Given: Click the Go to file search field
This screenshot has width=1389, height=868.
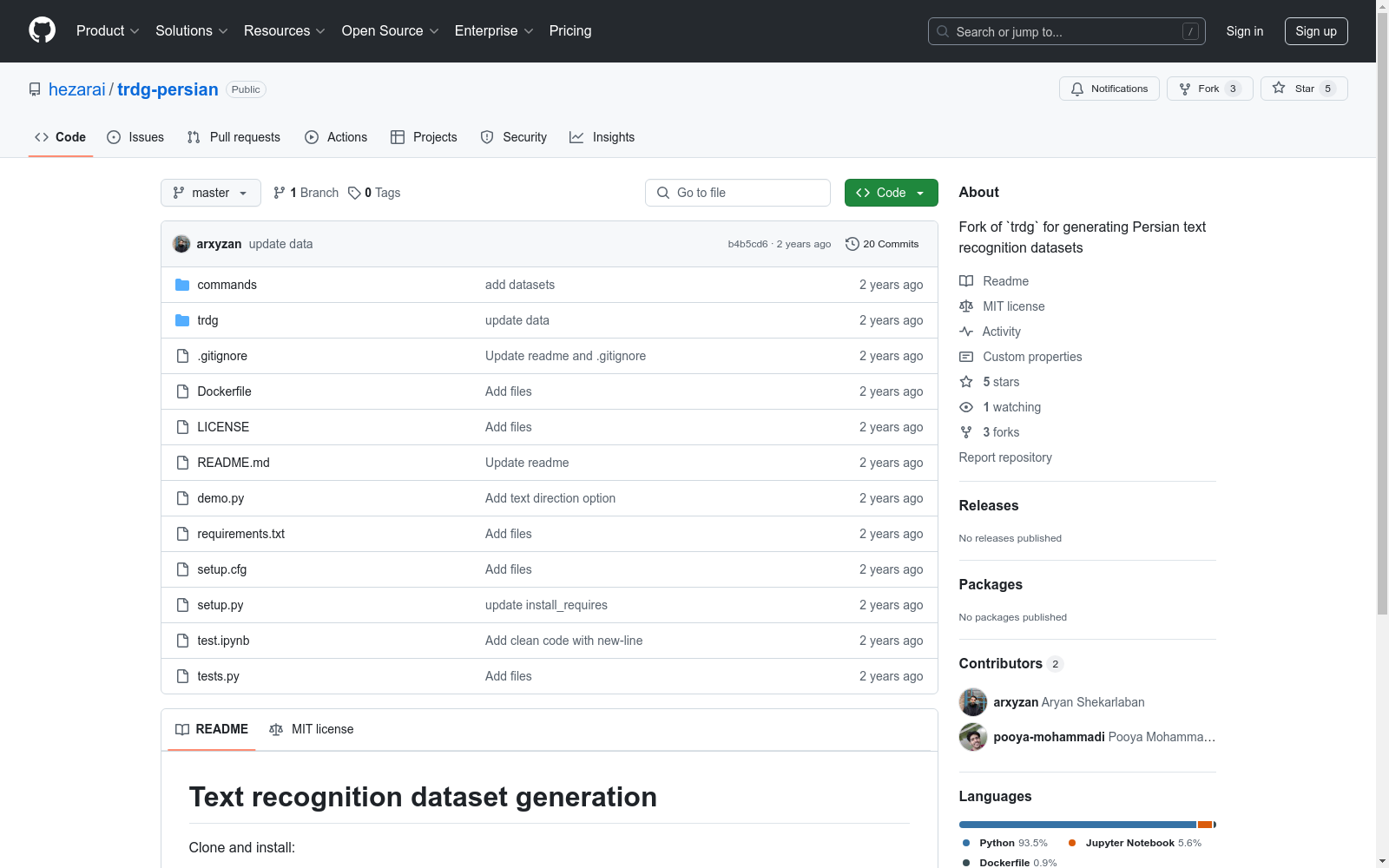Looking at the screenshot, I should [x=738, y=193].
